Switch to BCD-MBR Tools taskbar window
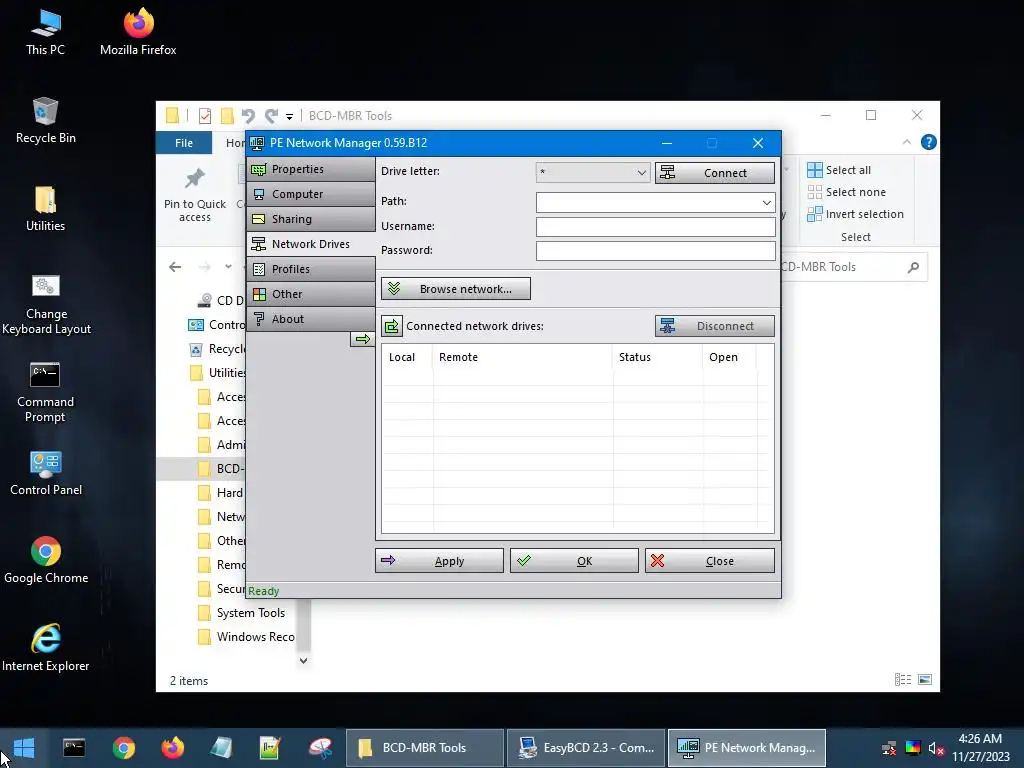 coord(424,748)
